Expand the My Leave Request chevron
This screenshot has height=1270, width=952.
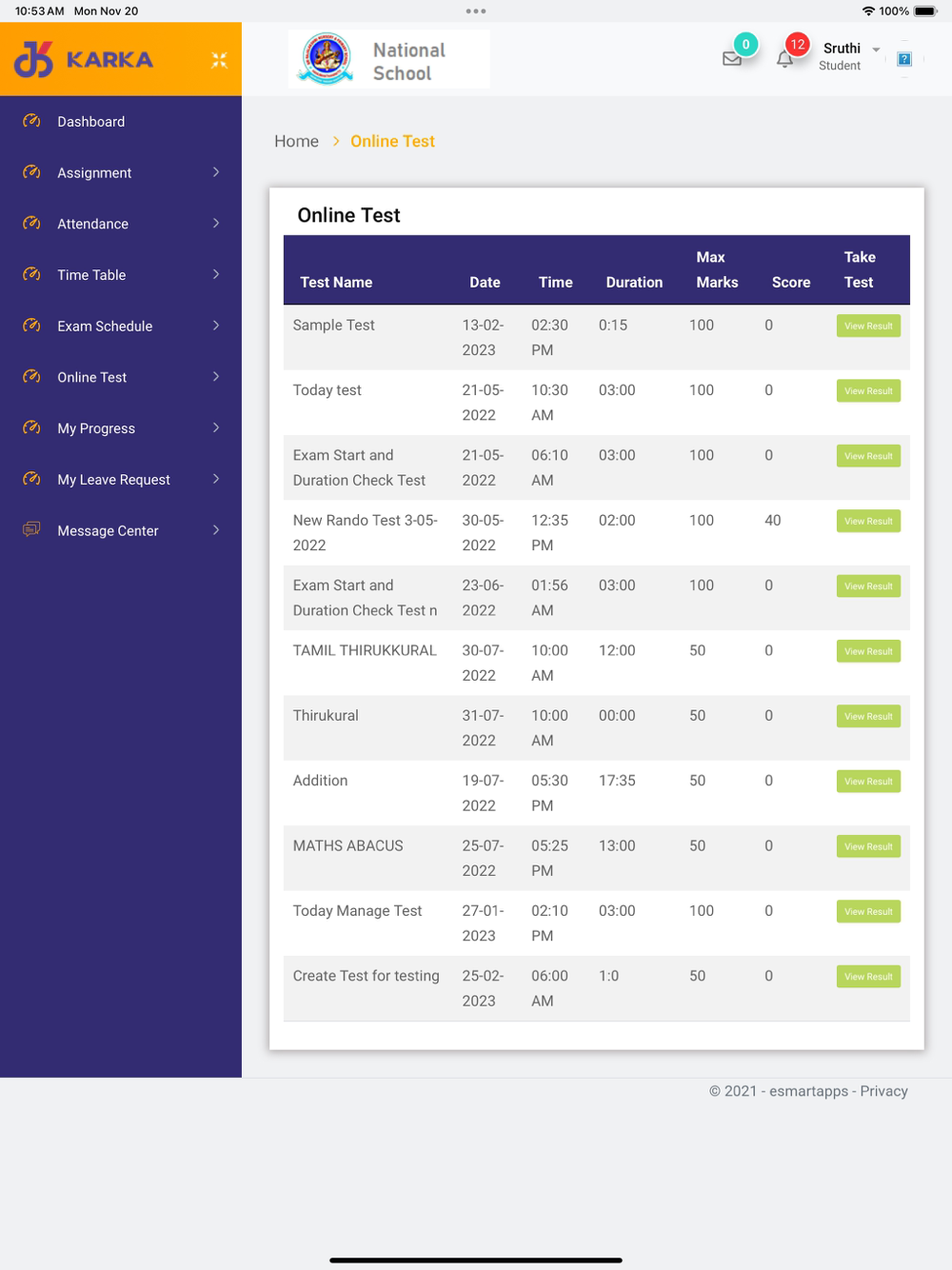(216, 479)
